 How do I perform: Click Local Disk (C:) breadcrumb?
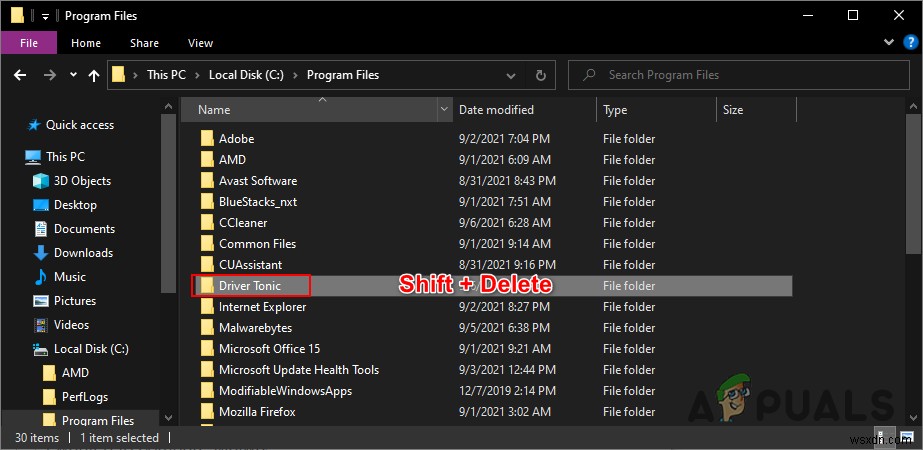click(247, 75)
